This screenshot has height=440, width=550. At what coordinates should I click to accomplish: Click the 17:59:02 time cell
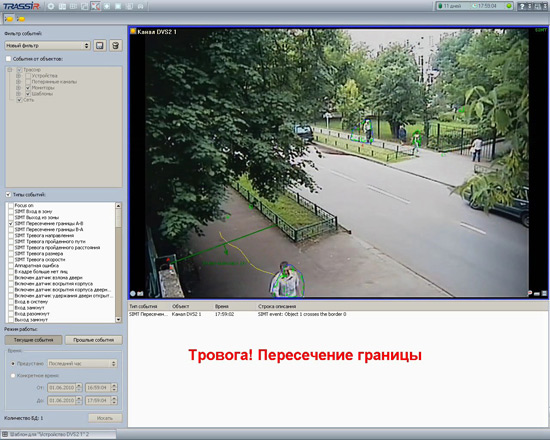pyautogui.click(x=224, y=314)
